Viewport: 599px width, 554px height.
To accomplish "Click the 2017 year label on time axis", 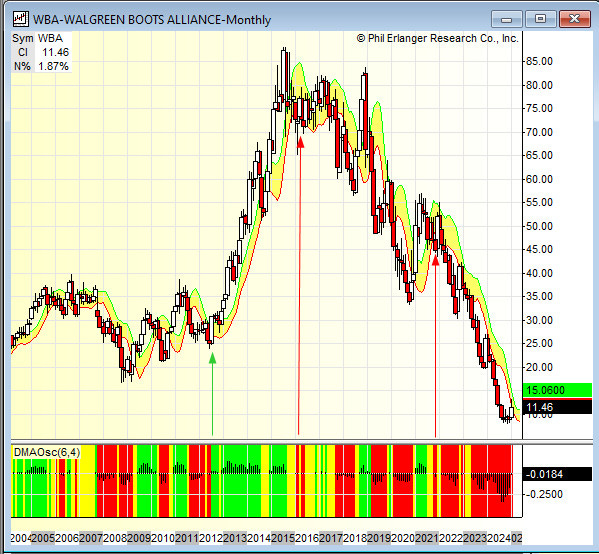I will point(331,538).
